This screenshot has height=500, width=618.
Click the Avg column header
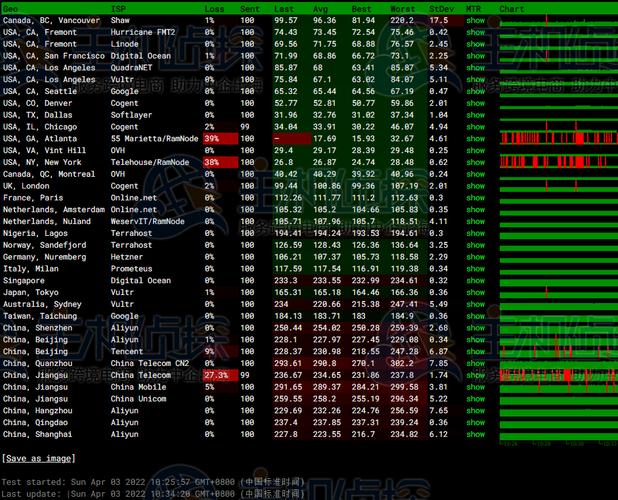320,9
